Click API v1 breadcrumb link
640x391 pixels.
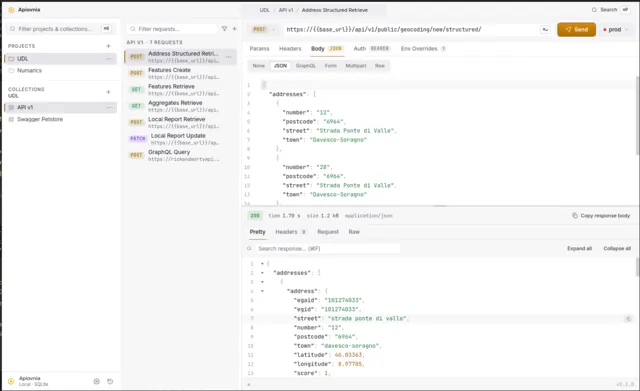click(286, 10)
